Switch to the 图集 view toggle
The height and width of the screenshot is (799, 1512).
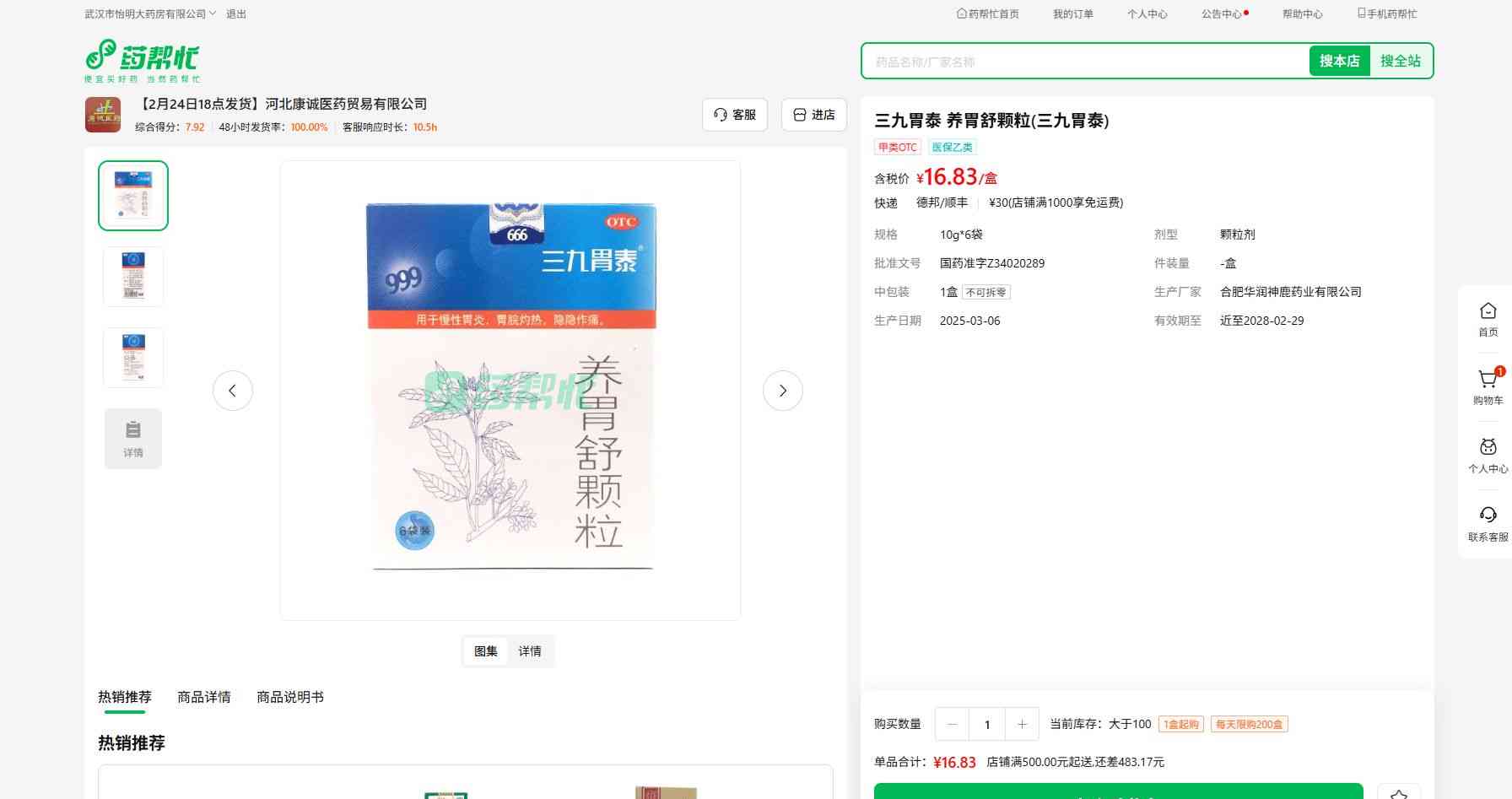point(485,651)
